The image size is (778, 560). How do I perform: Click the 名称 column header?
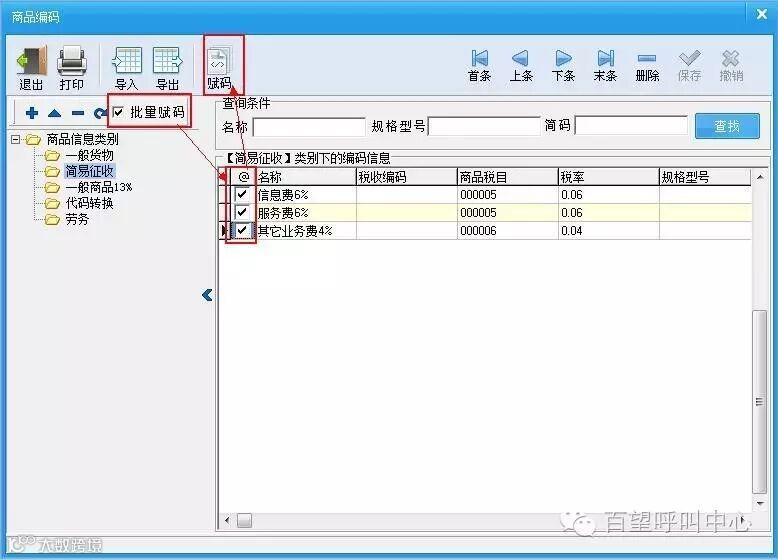click(306, 177)
